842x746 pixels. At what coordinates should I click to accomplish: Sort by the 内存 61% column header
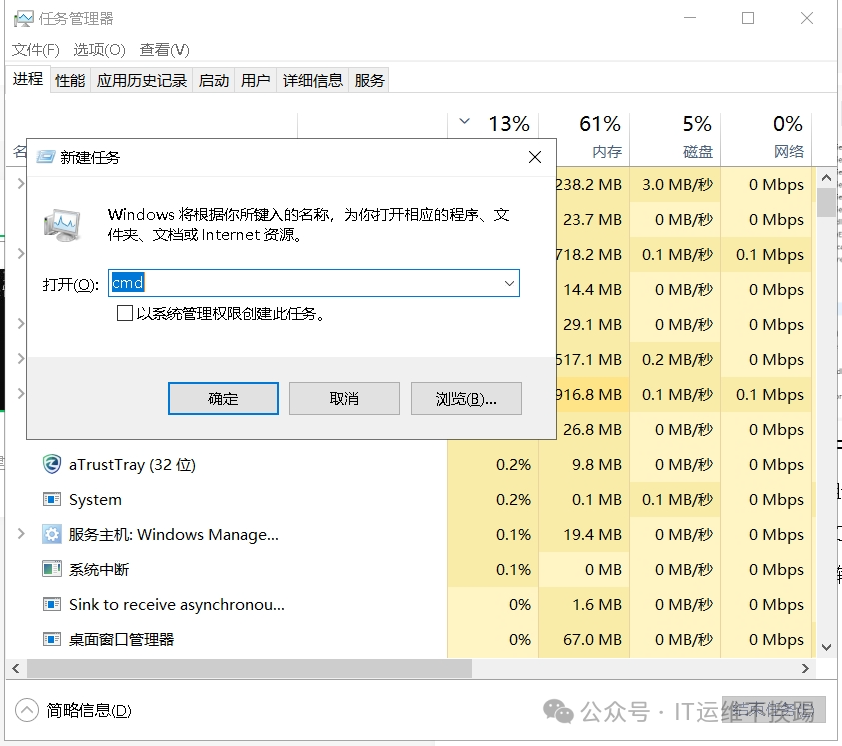tap(584, 138)
